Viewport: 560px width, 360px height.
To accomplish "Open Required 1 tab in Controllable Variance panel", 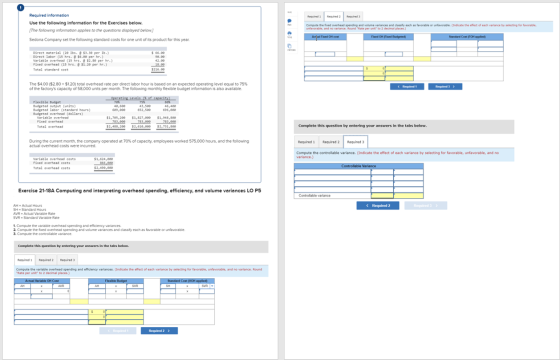I will coord(306,142).
